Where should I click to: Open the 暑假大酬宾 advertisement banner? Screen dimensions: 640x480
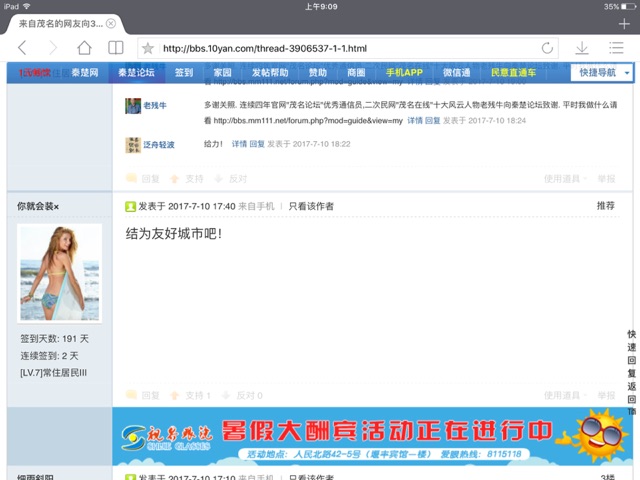tap(373, 436)
